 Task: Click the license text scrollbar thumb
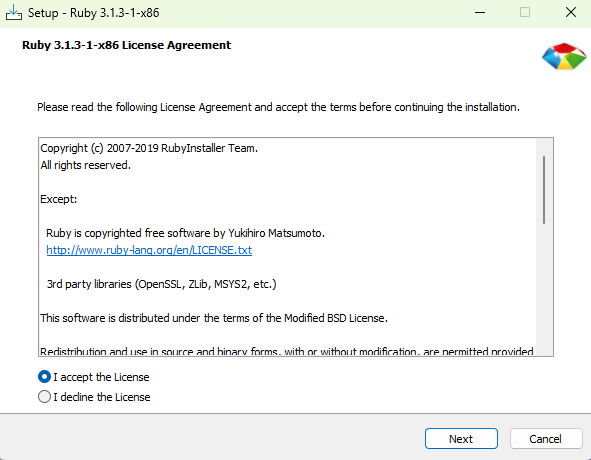(544, 190)
